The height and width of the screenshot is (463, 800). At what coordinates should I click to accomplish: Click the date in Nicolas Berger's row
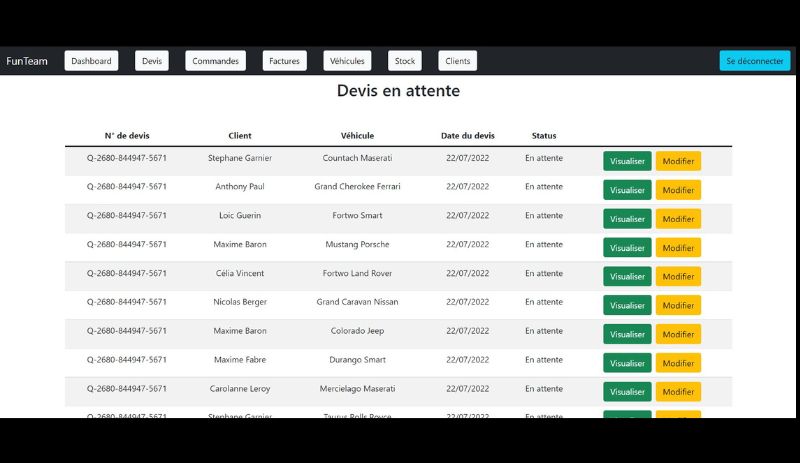click(x=468, y=302)
